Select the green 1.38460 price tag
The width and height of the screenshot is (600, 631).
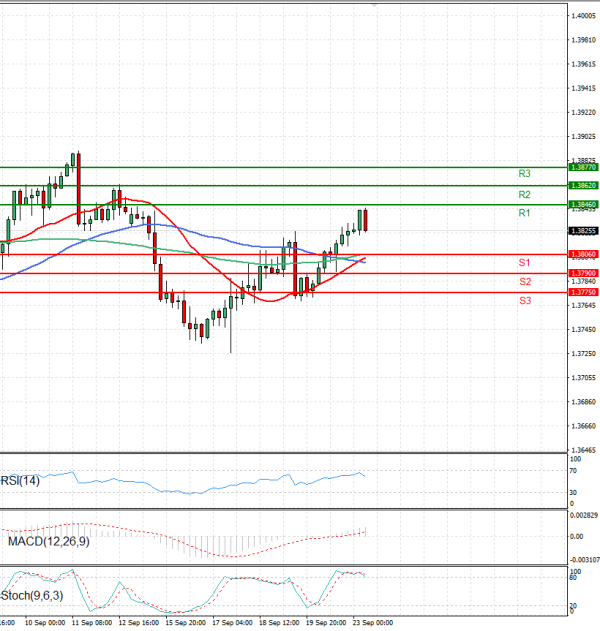point(584,205)
